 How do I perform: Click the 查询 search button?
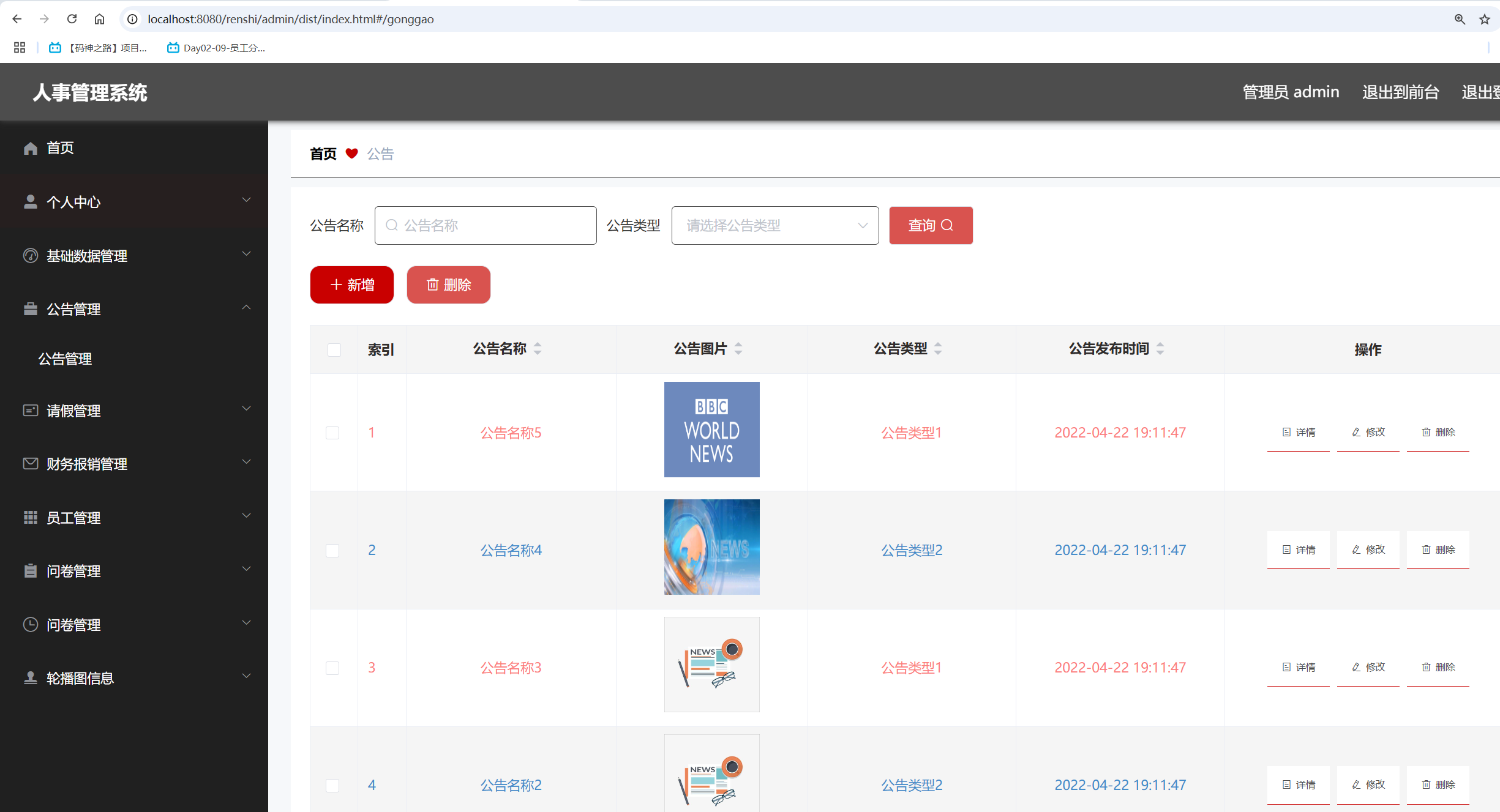pos(931,226)
